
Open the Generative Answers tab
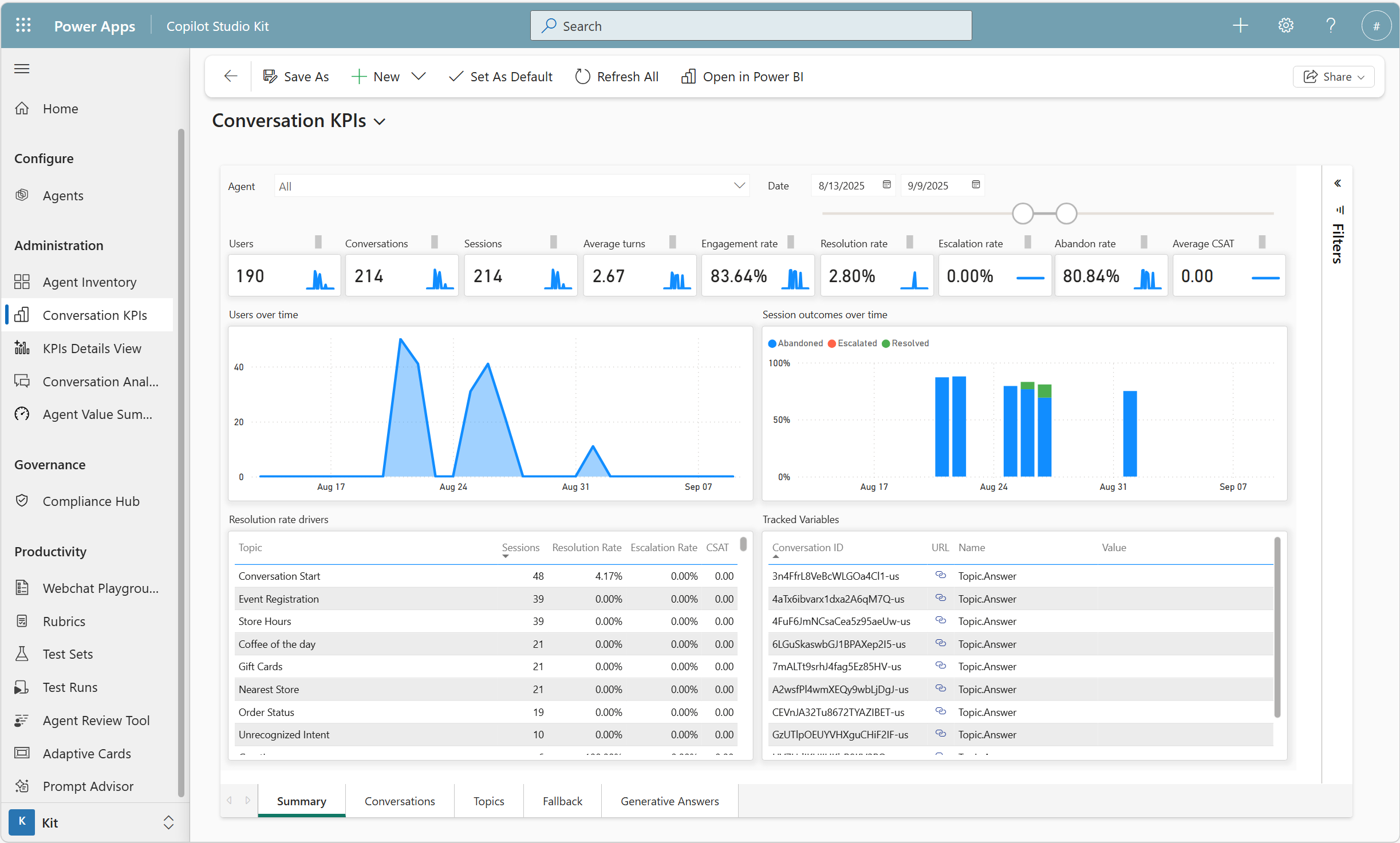coord(669,801)
